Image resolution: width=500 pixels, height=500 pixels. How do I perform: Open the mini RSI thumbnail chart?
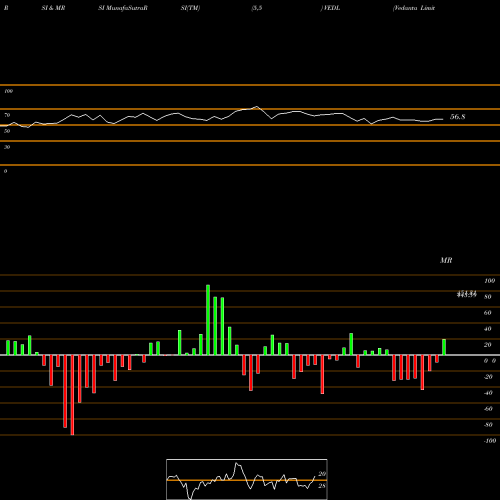point(247,479)
